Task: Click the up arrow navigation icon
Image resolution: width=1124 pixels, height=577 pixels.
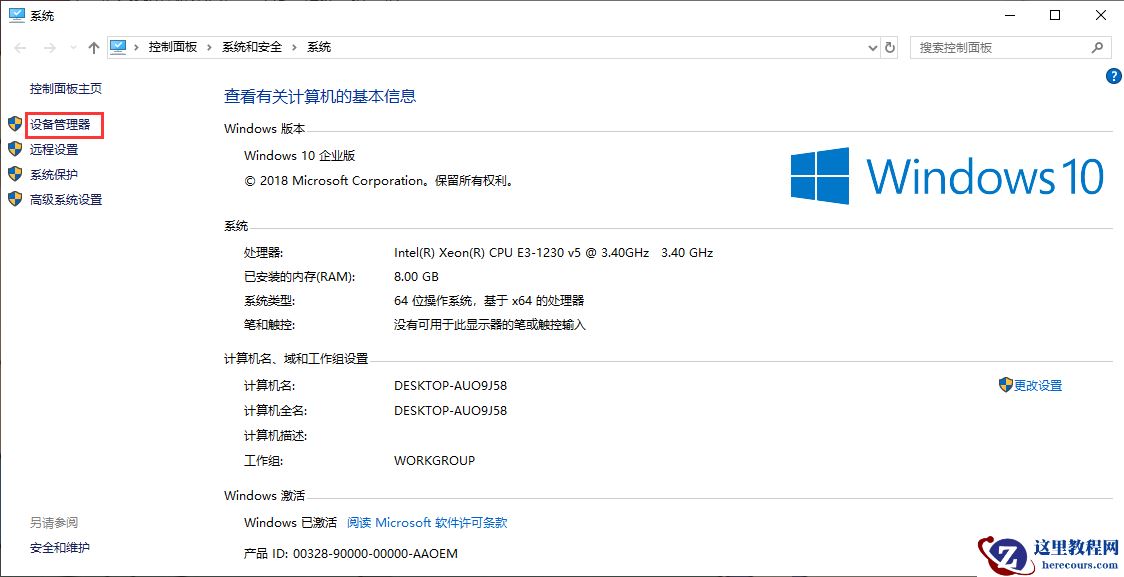Action: (x=93, y=46)
